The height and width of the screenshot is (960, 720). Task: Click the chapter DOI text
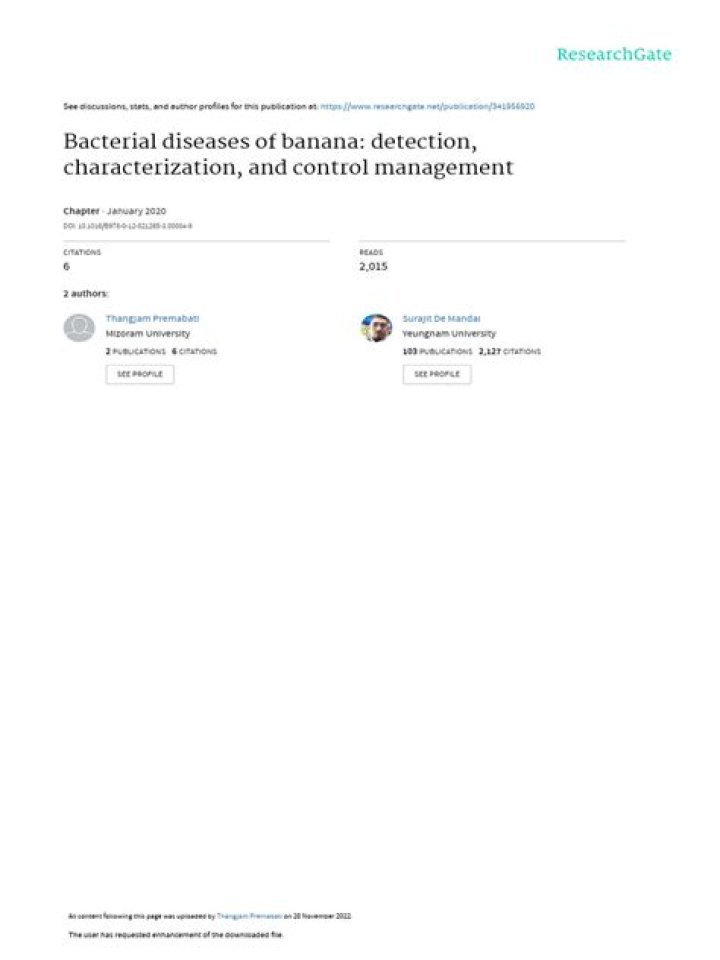(x=127, y=226)
